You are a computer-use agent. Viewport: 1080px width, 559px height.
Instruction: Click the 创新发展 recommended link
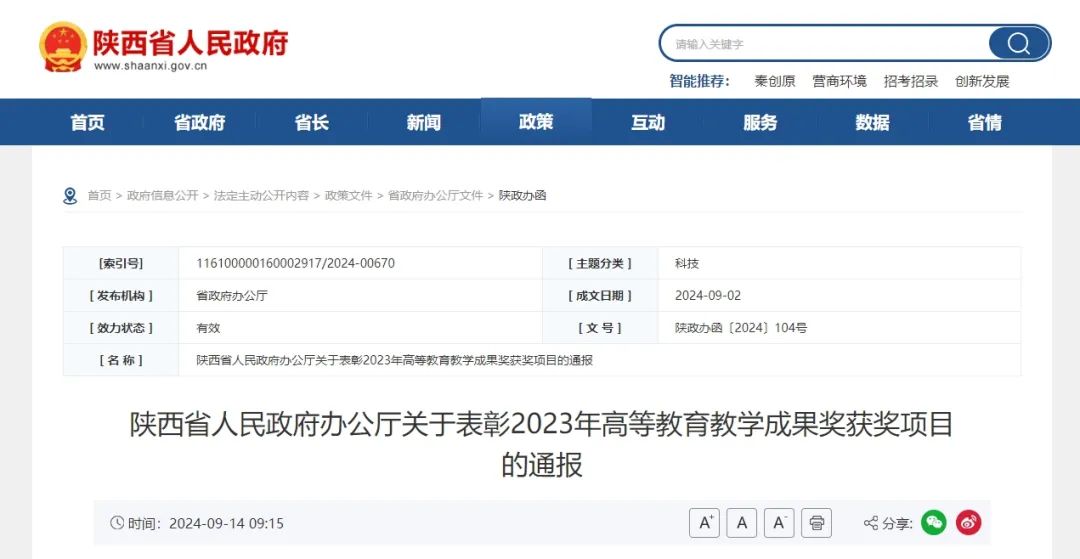pos(982,81)
